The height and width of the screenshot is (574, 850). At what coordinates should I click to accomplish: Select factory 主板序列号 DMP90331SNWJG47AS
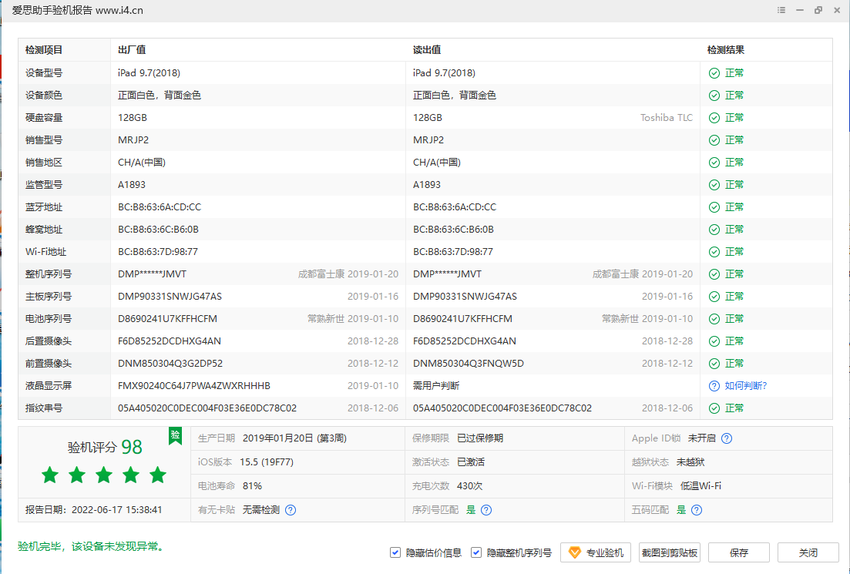[x=170, y=296]
